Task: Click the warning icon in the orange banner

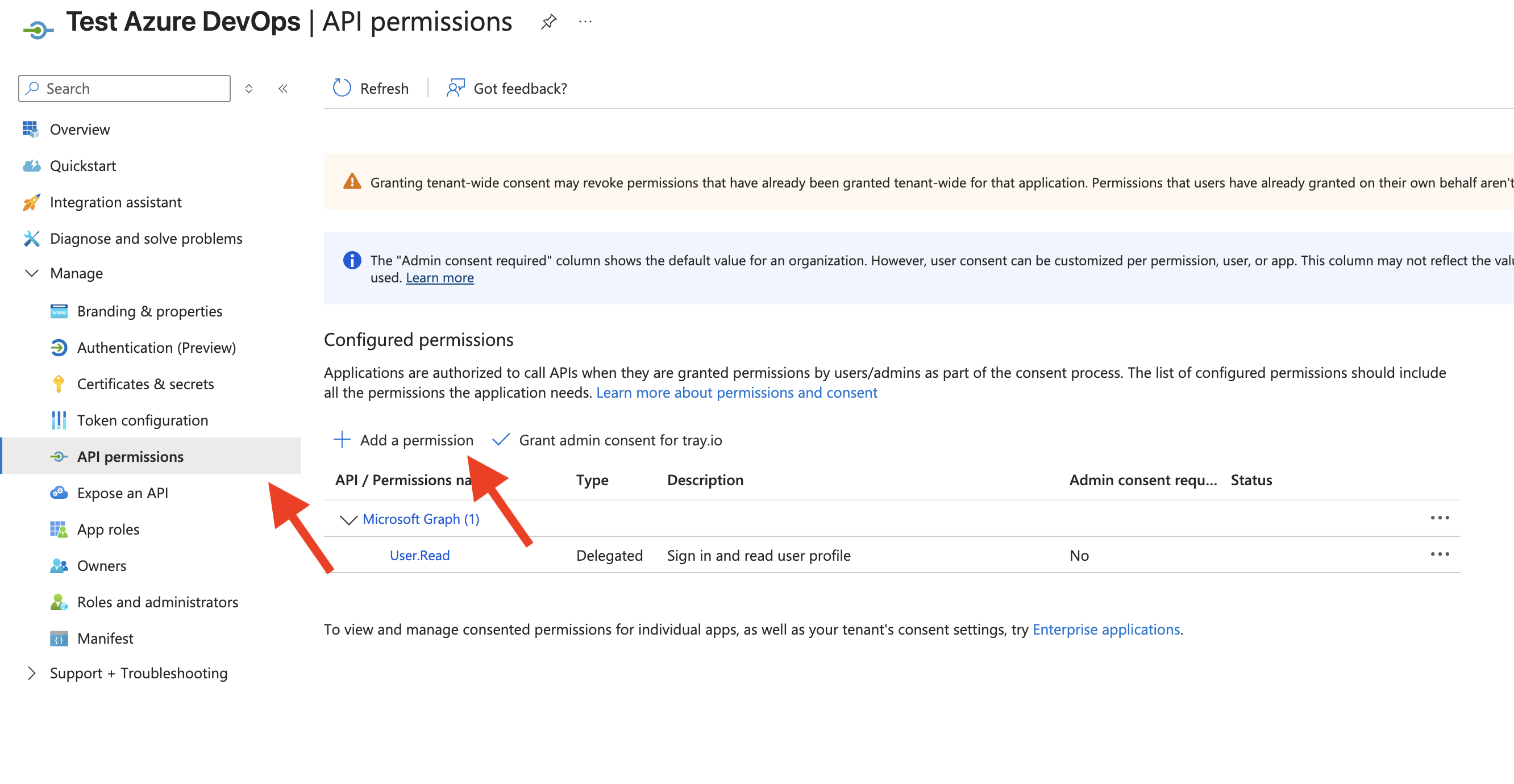Action: [352, 182]
